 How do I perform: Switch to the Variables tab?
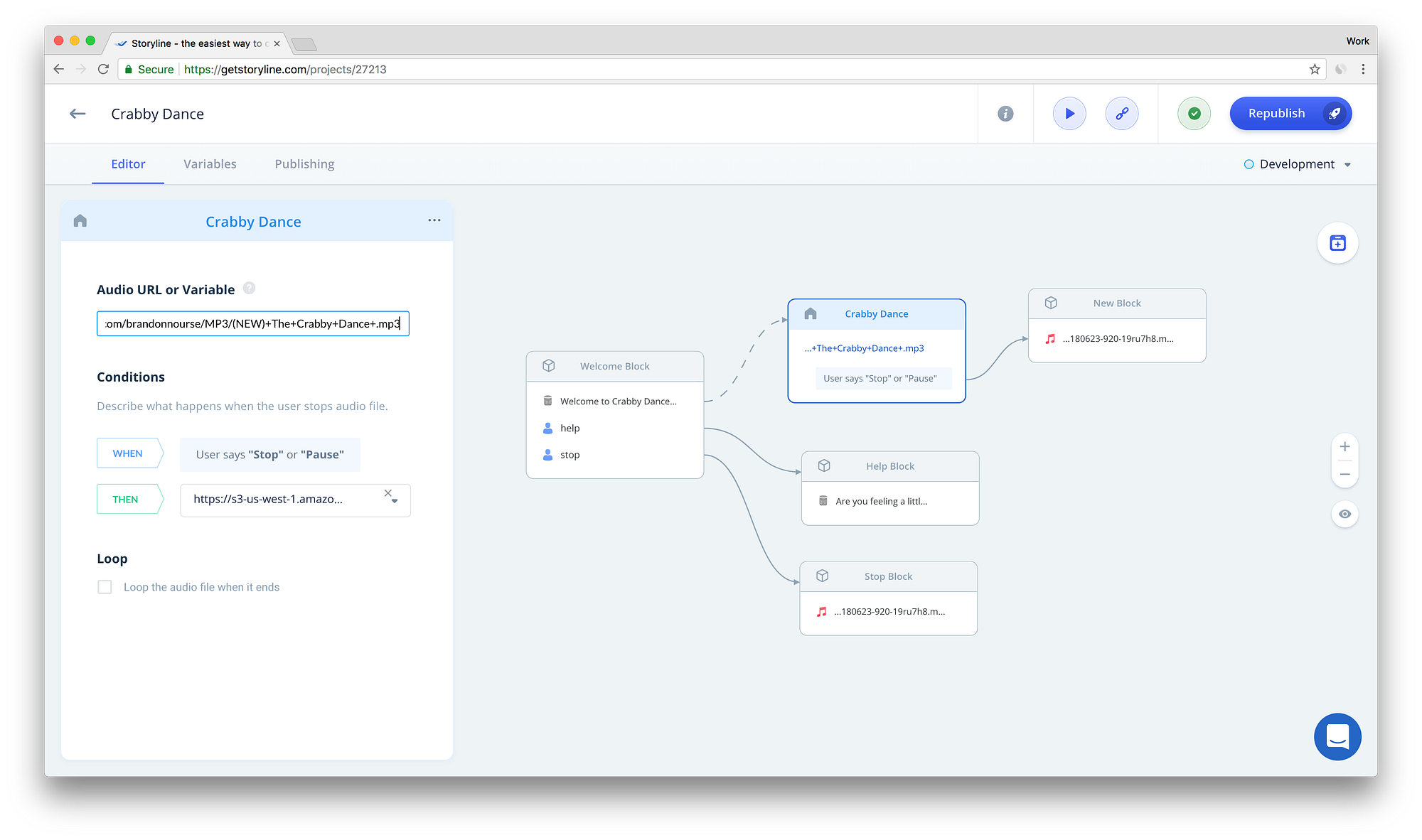(x=210, y=164)
